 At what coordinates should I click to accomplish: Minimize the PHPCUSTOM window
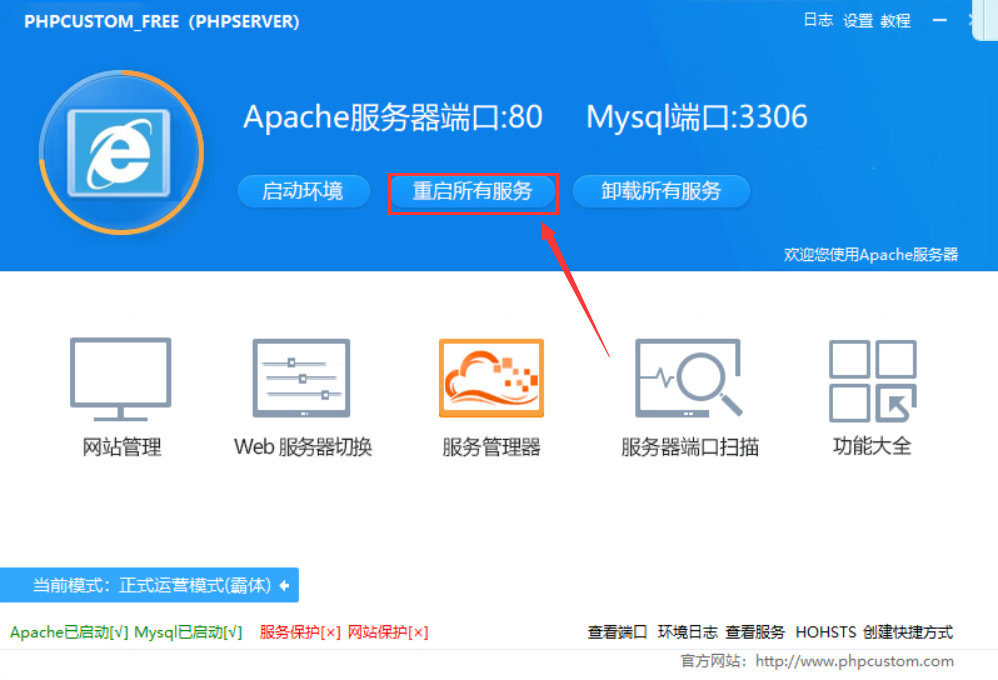[x=939, y=20]
